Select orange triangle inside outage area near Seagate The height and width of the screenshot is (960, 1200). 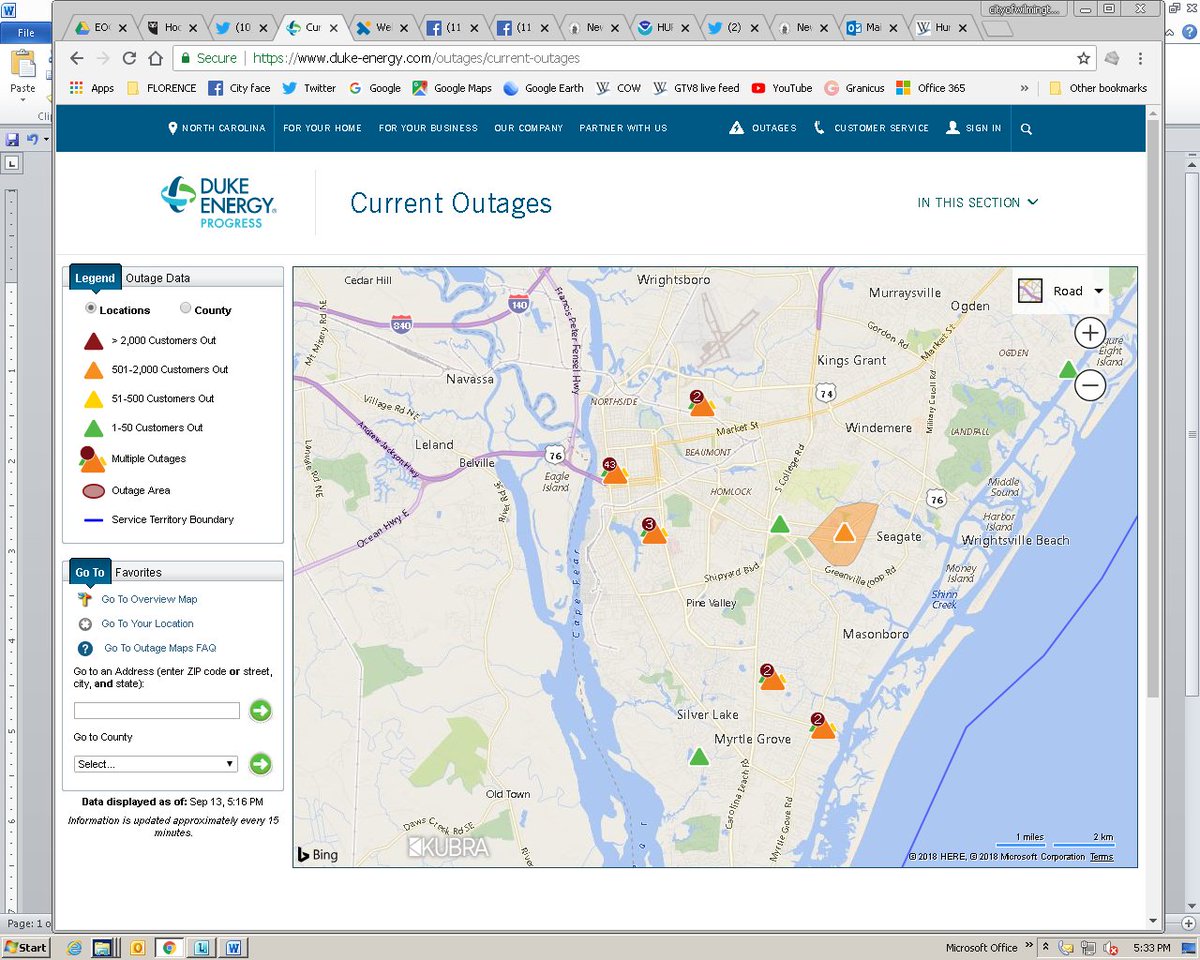click(x=845, y=532)
